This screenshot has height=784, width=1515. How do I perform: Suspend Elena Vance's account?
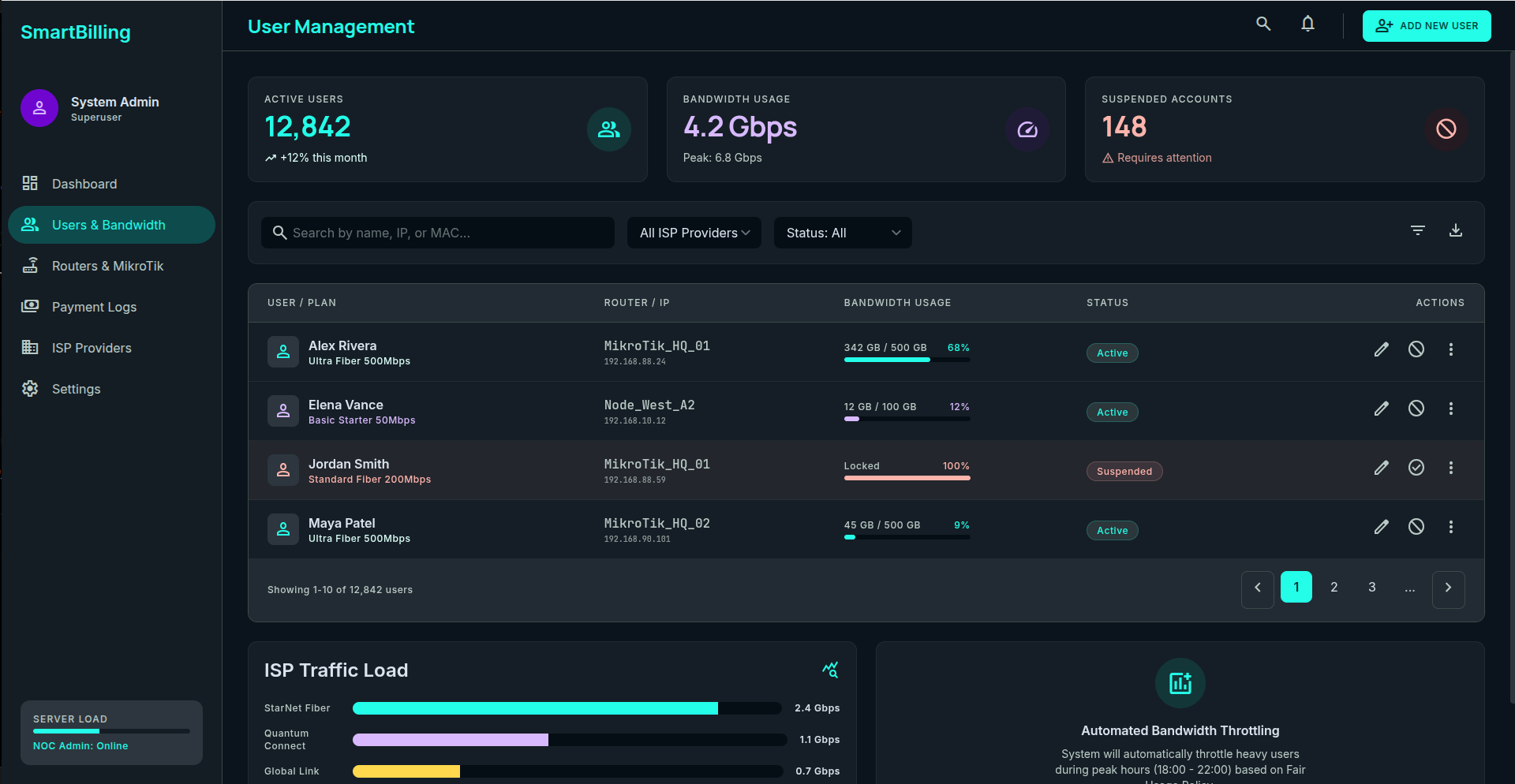click(x=1416, y=409)
